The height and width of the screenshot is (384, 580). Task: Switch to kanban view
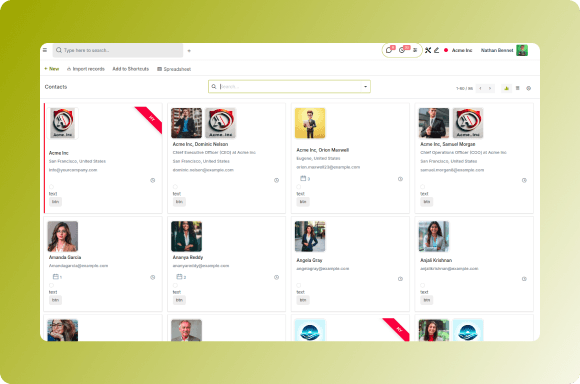click(506, 88)
